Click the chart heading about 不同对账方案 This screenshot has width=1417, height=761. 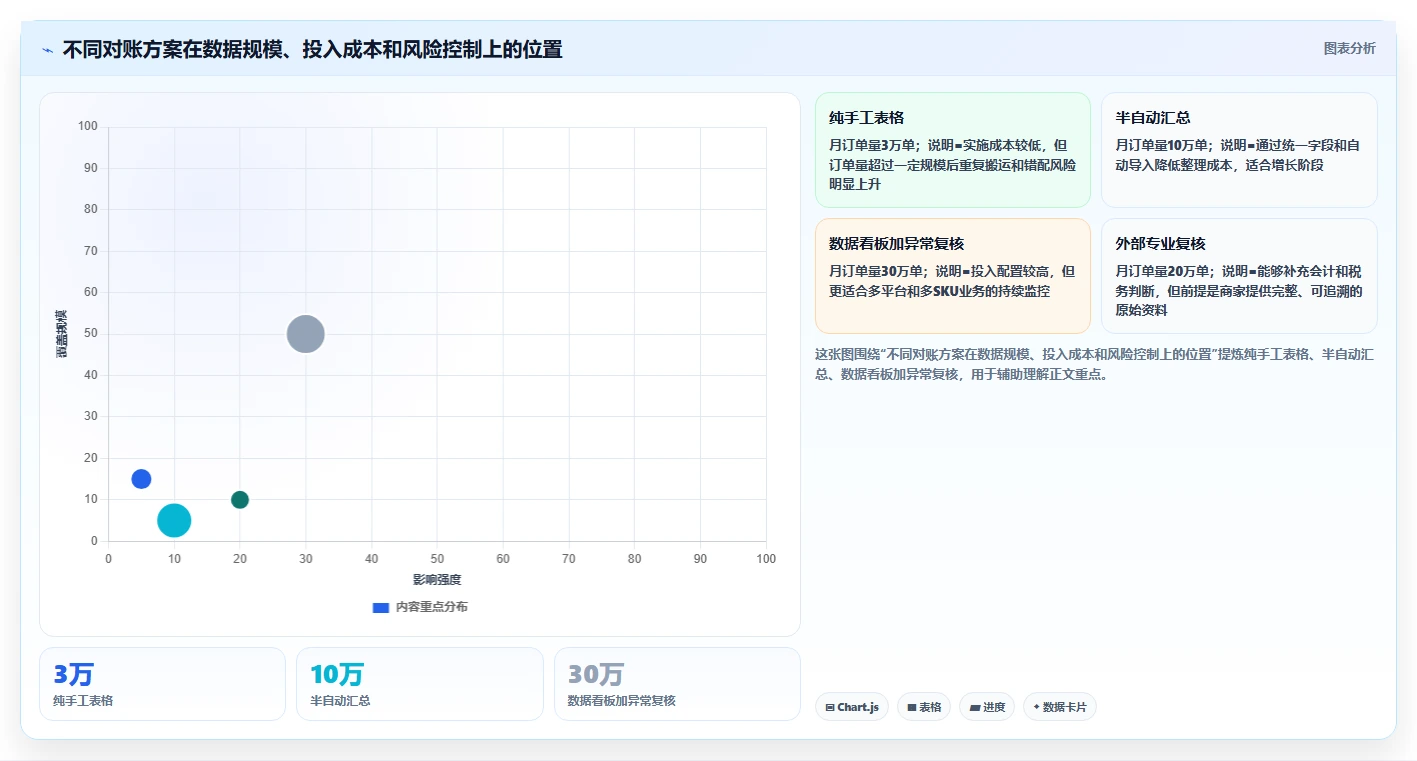coord(312,49)
